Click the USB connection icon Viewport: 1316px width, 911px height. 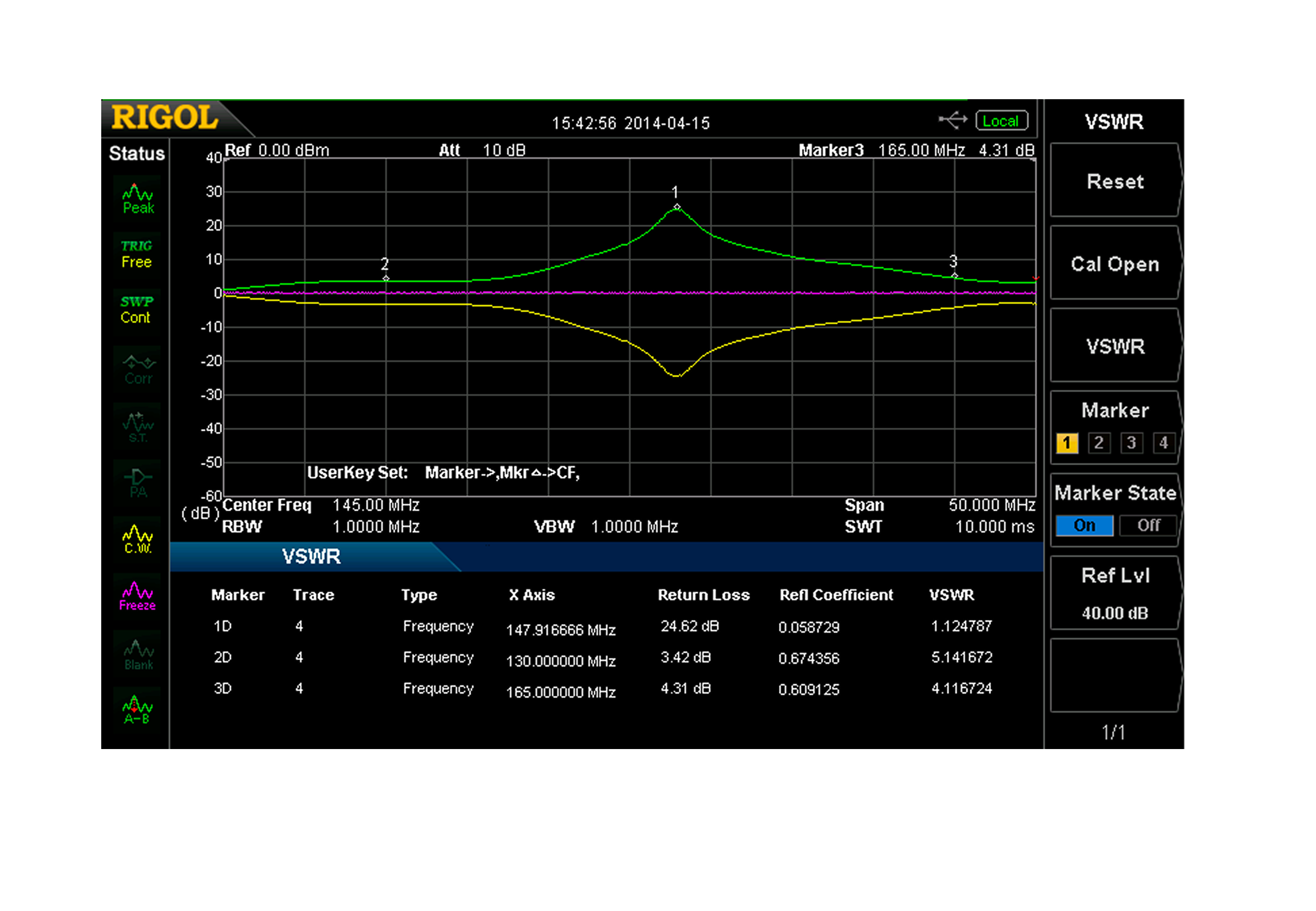coord(953,120)
